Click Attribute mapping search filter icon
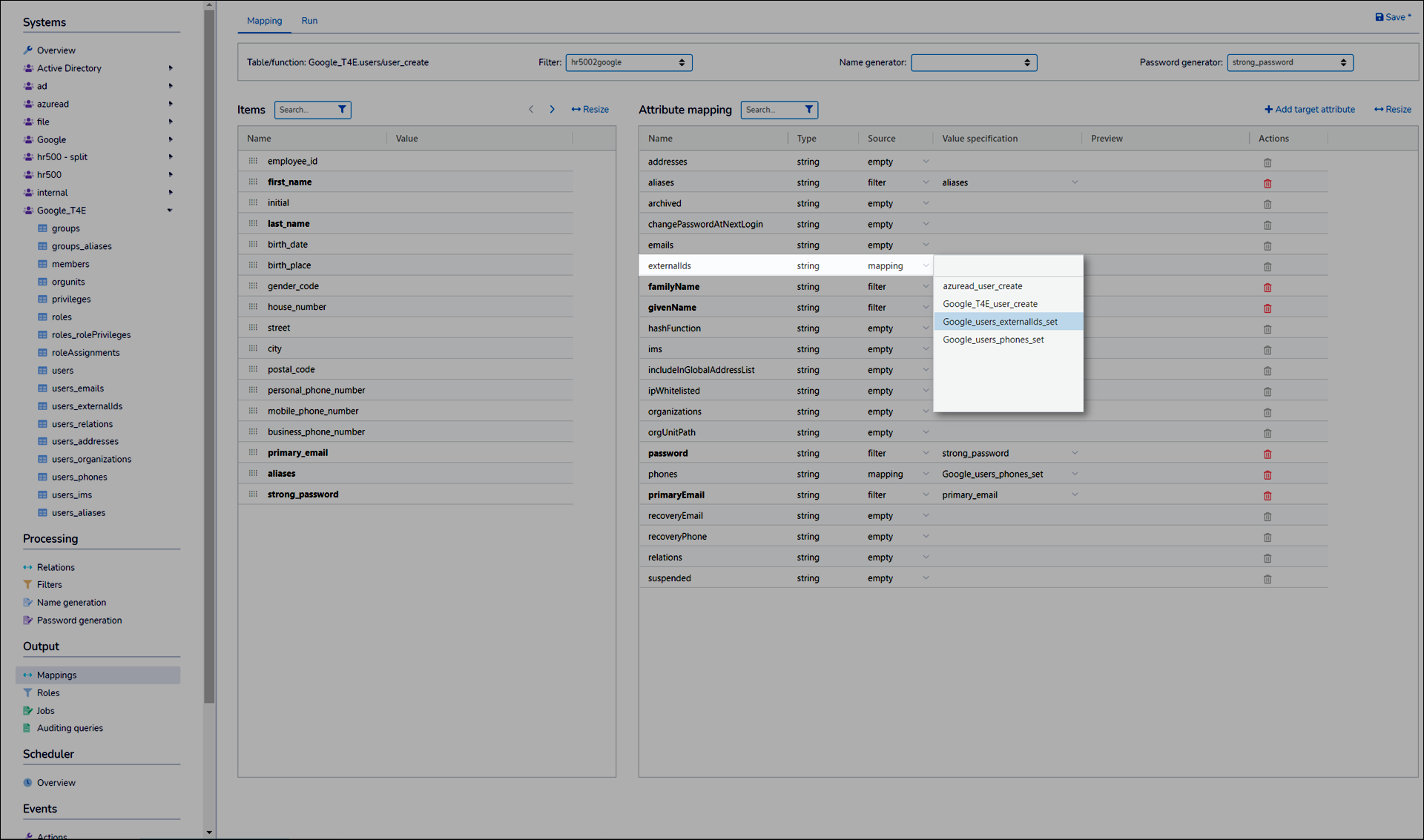 [809, 110]
